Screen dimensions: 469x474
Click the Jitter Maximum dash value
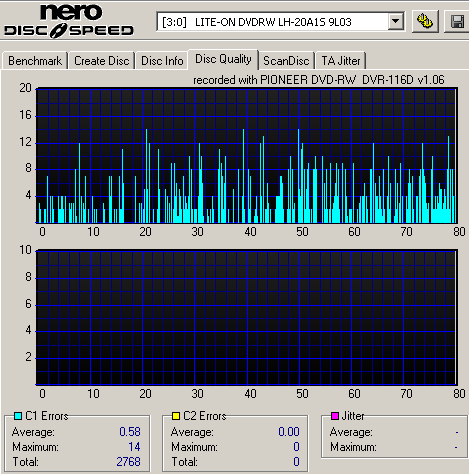tap(456, 447)
